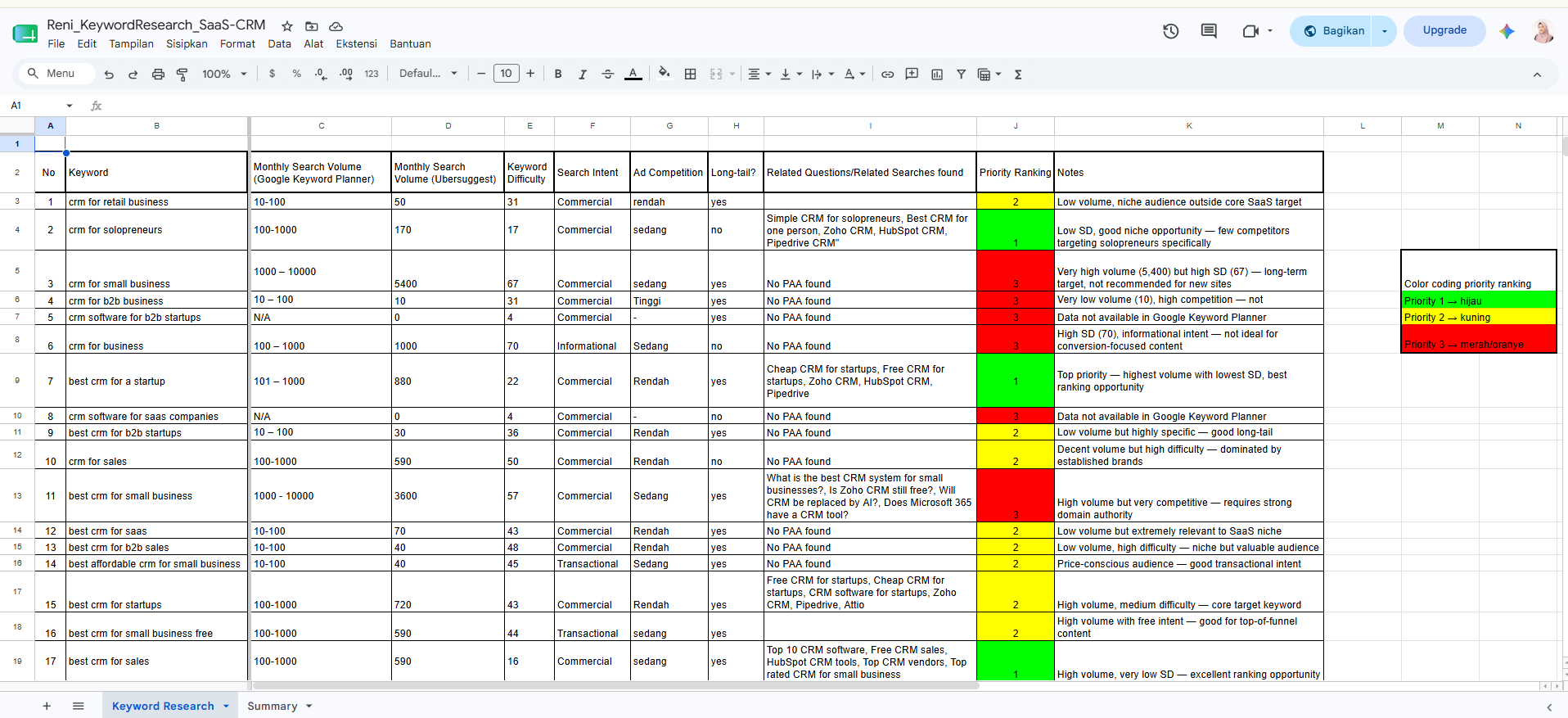Toggle bold formatting
Viewport: 1568px width, 718px height.
[558, 74]
